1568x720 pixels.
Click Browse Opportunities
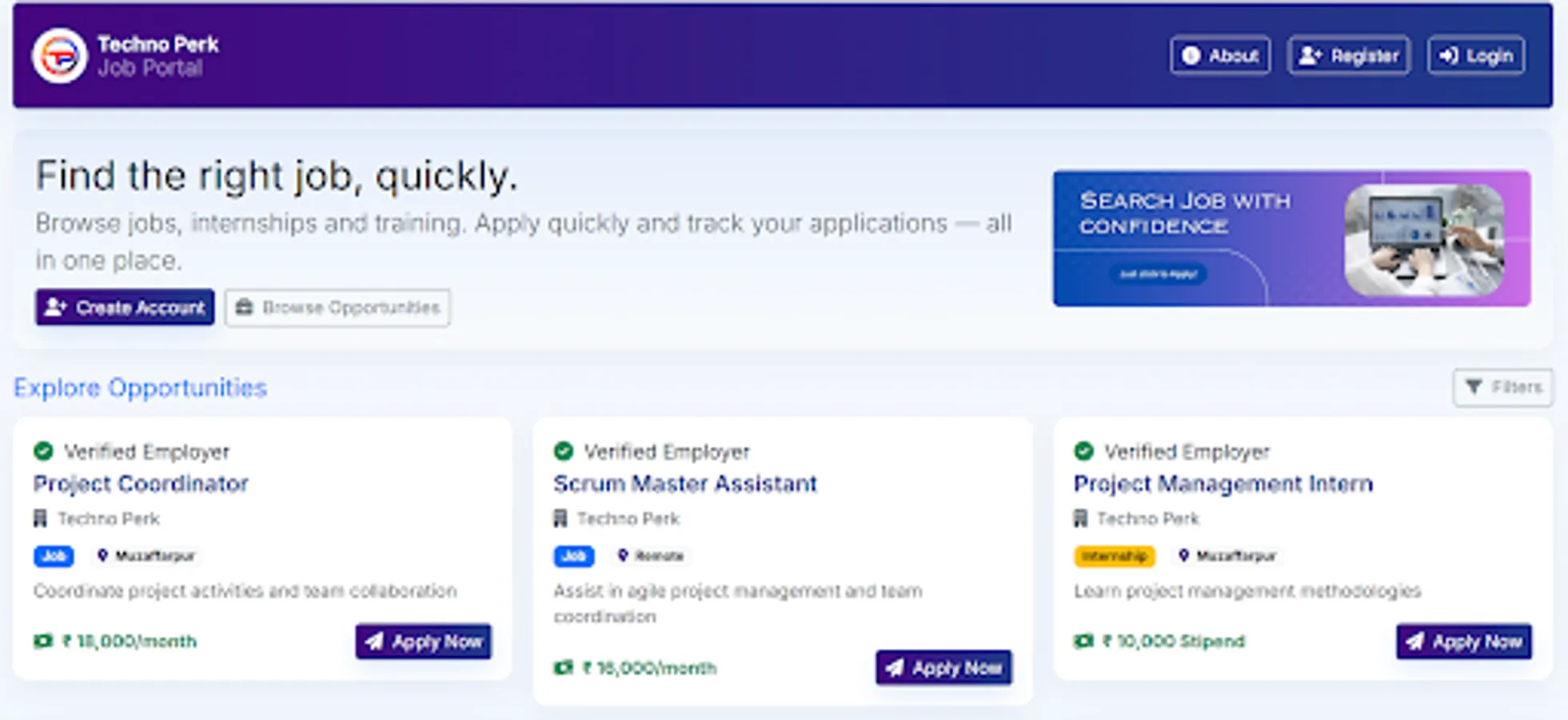tap(337, 307)
